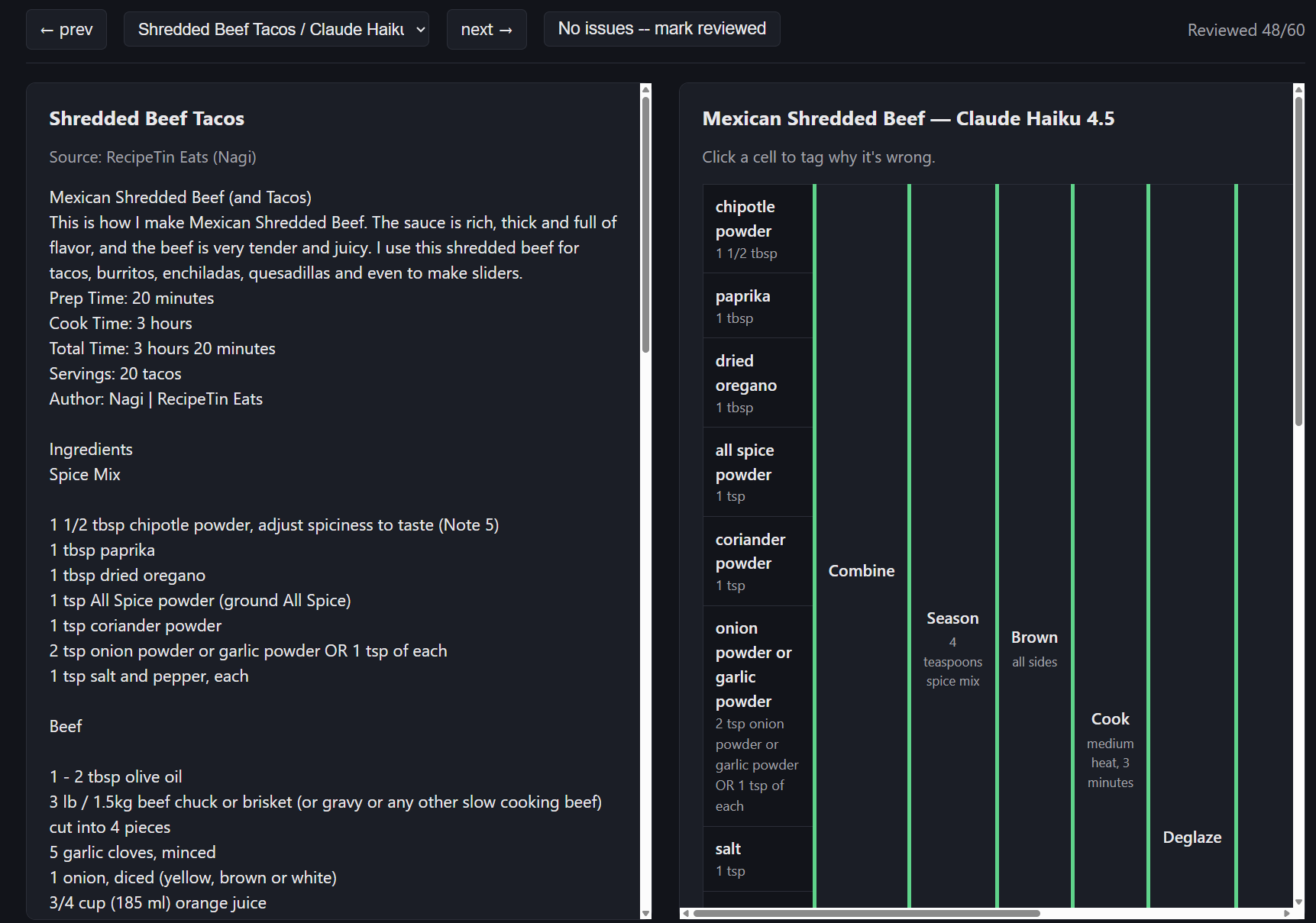Click the Reviewed 48/60 counter

(1246, 30)
